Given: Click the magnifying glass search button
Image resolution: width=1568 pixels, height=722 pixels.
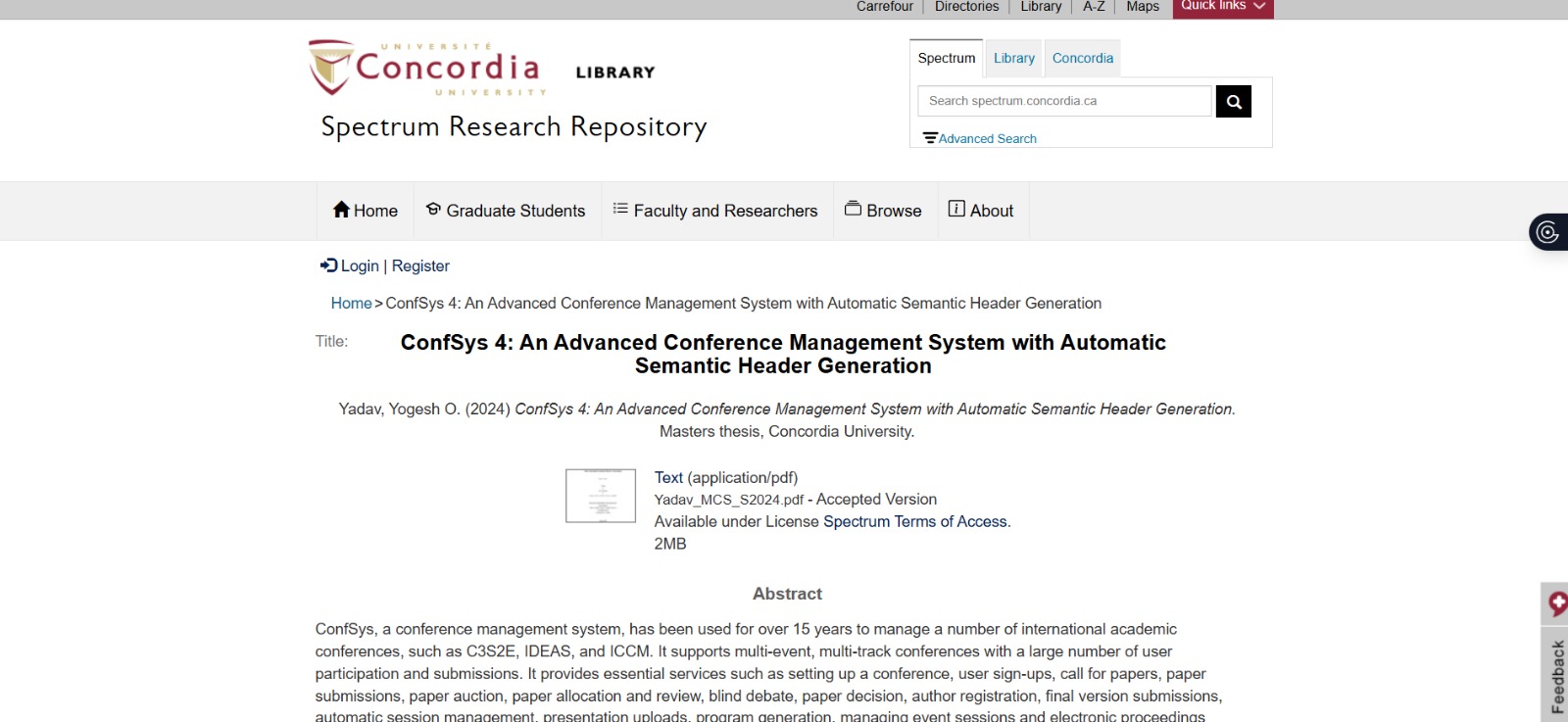Looking at the screenshot, I should click(1233, 101).
